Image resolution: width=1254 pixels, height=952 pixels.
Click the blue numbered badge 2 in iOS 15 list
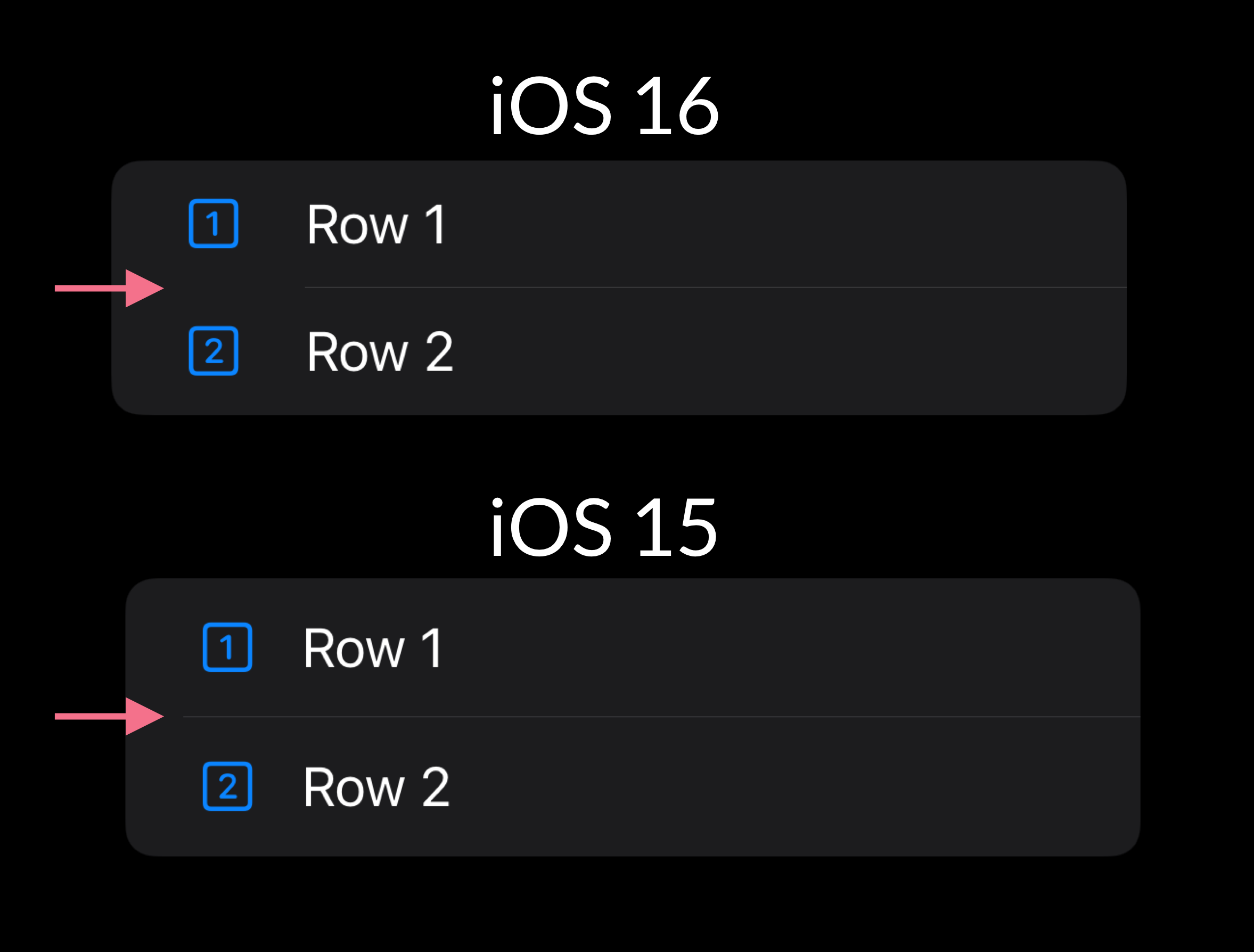pyautogui.click(x=228, y=785)
